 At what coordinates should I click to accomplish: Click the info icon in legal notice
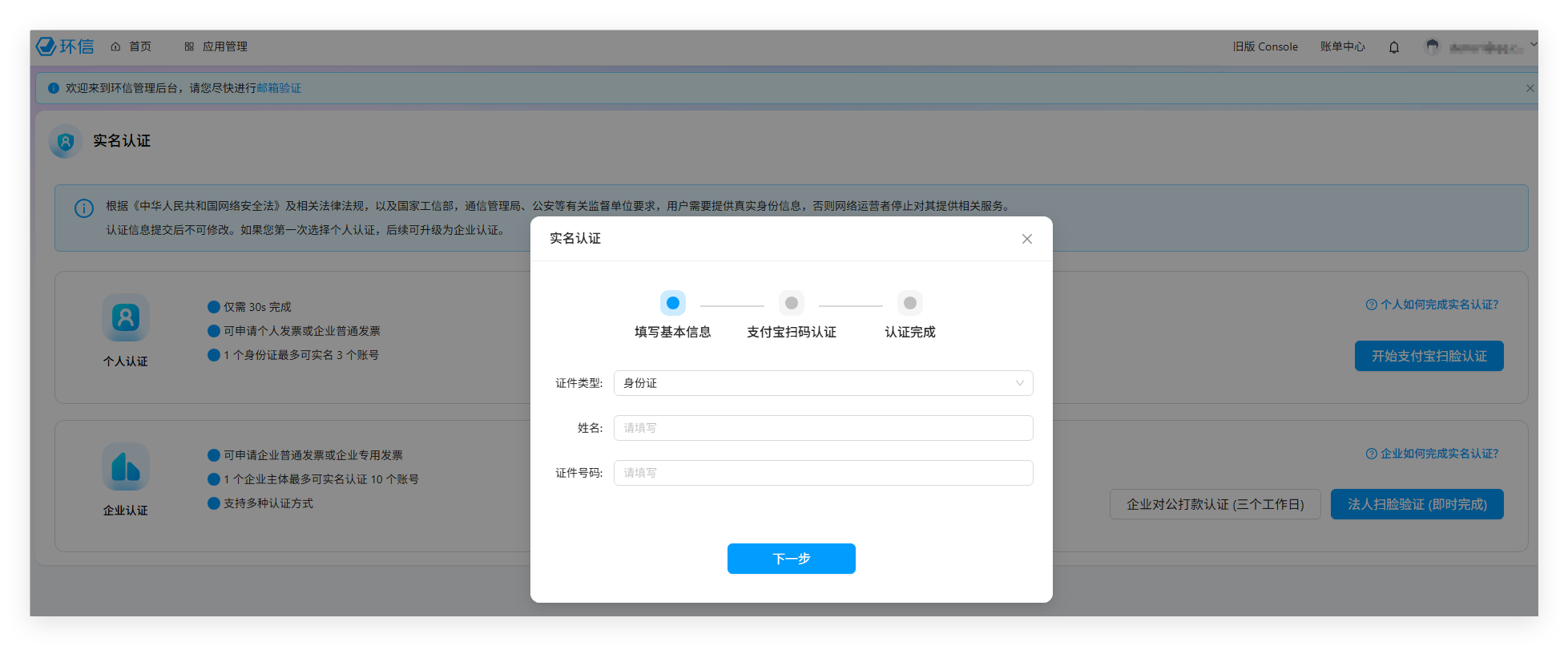coord(84,208)
